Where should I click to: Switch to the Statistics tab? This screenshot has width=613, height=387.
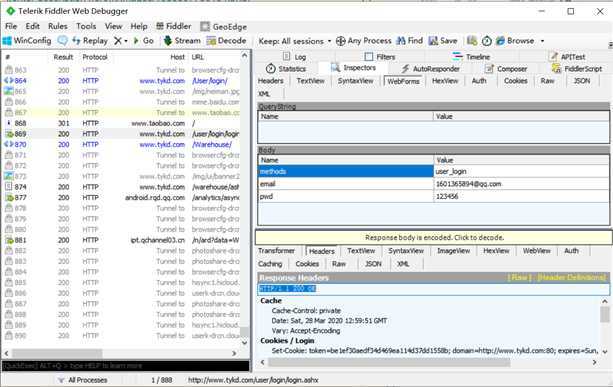[x=286, y=69]
